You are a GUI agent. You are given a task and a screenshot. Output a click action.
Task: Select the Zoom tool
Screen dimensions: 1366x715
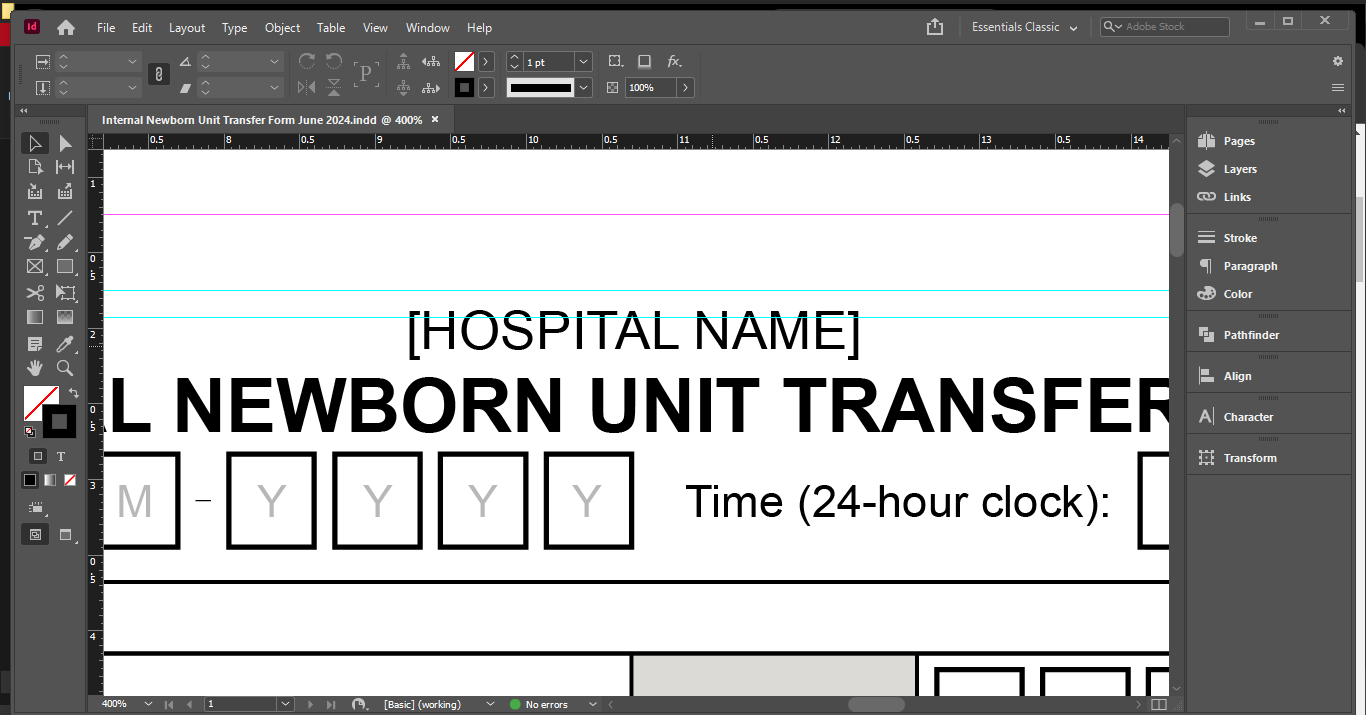[64, 367]
